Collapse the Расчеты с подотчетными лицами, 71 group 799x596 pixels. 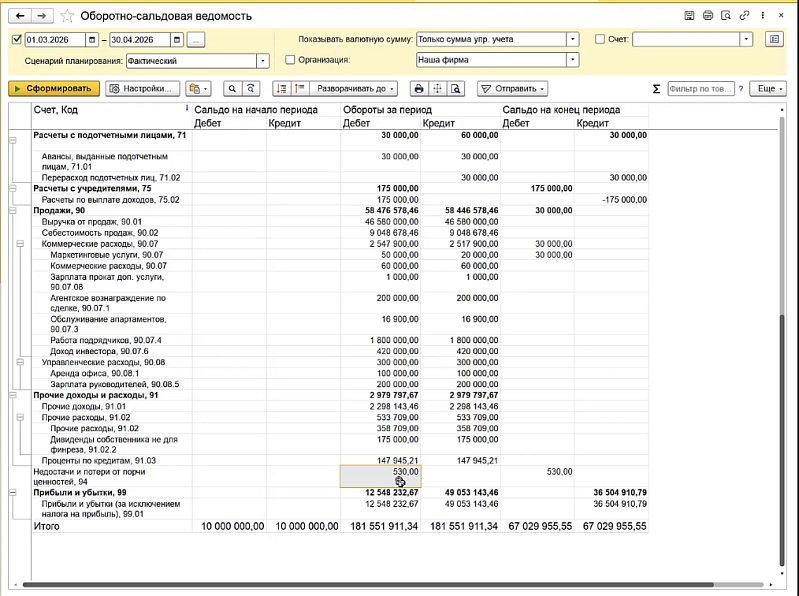[13, 140]
